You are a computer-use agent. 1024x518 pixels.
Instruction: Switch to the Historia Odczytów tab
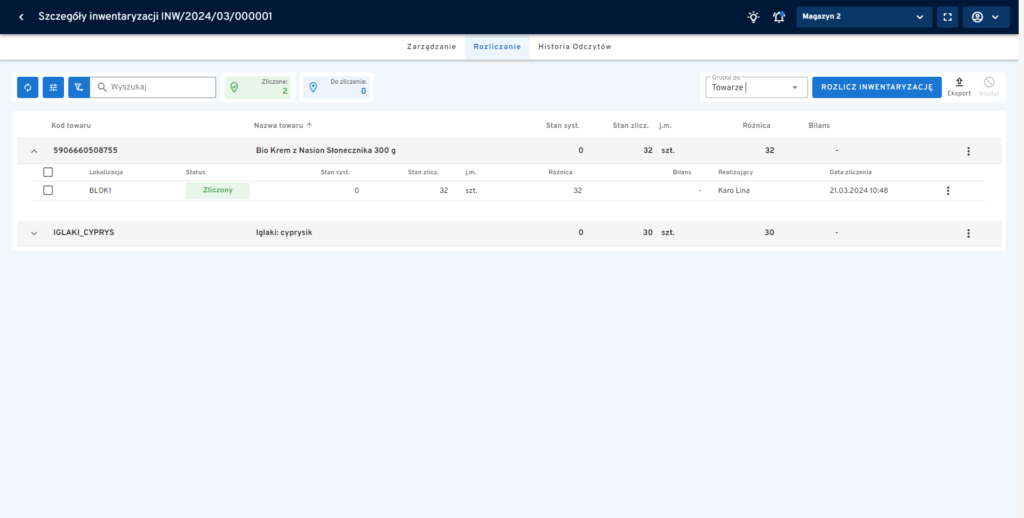pyautogui.click(x=574, y=47)
